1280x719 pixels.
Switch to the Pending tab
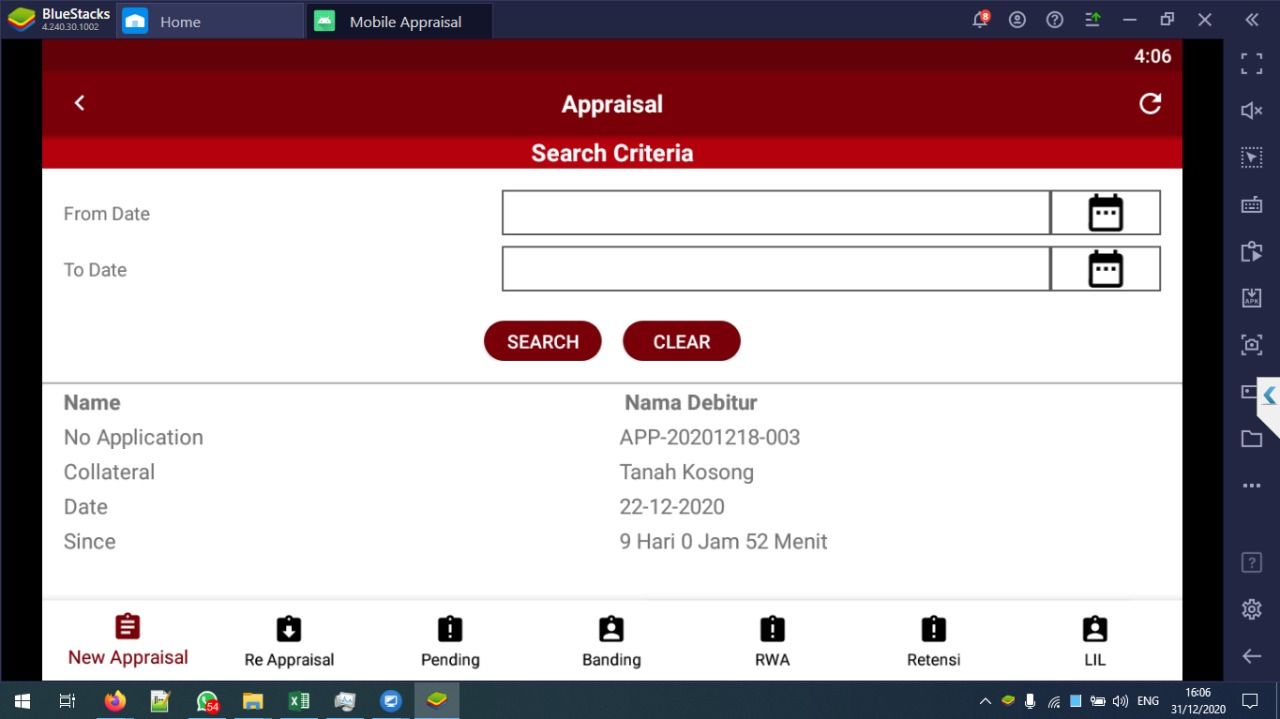click(x=450, y=642)
